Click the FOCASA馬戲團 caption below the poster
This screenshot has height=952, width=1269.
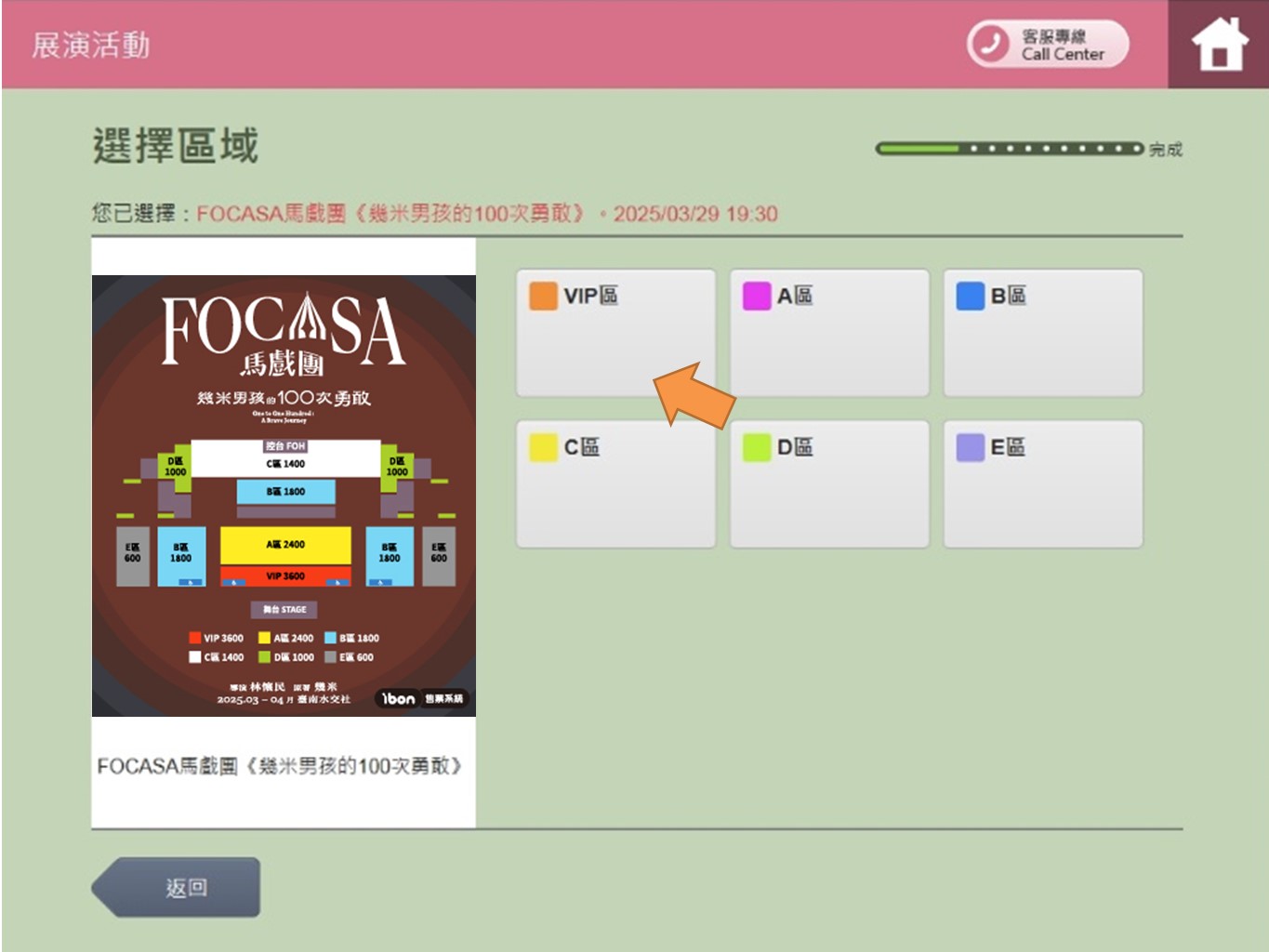tap(280, 766)
